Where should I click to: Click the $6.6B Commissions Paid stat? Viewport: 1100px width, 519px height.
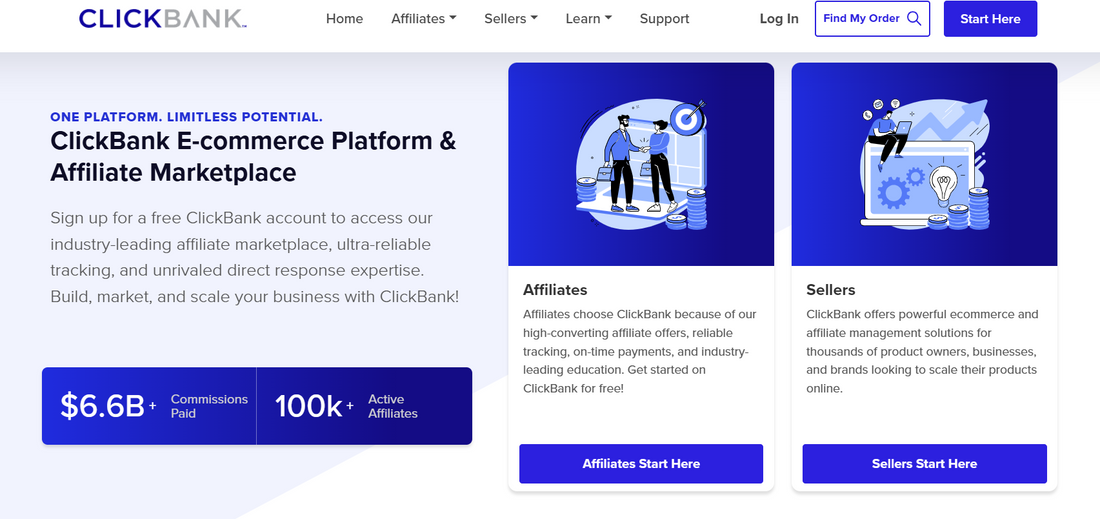pos(150,406)
